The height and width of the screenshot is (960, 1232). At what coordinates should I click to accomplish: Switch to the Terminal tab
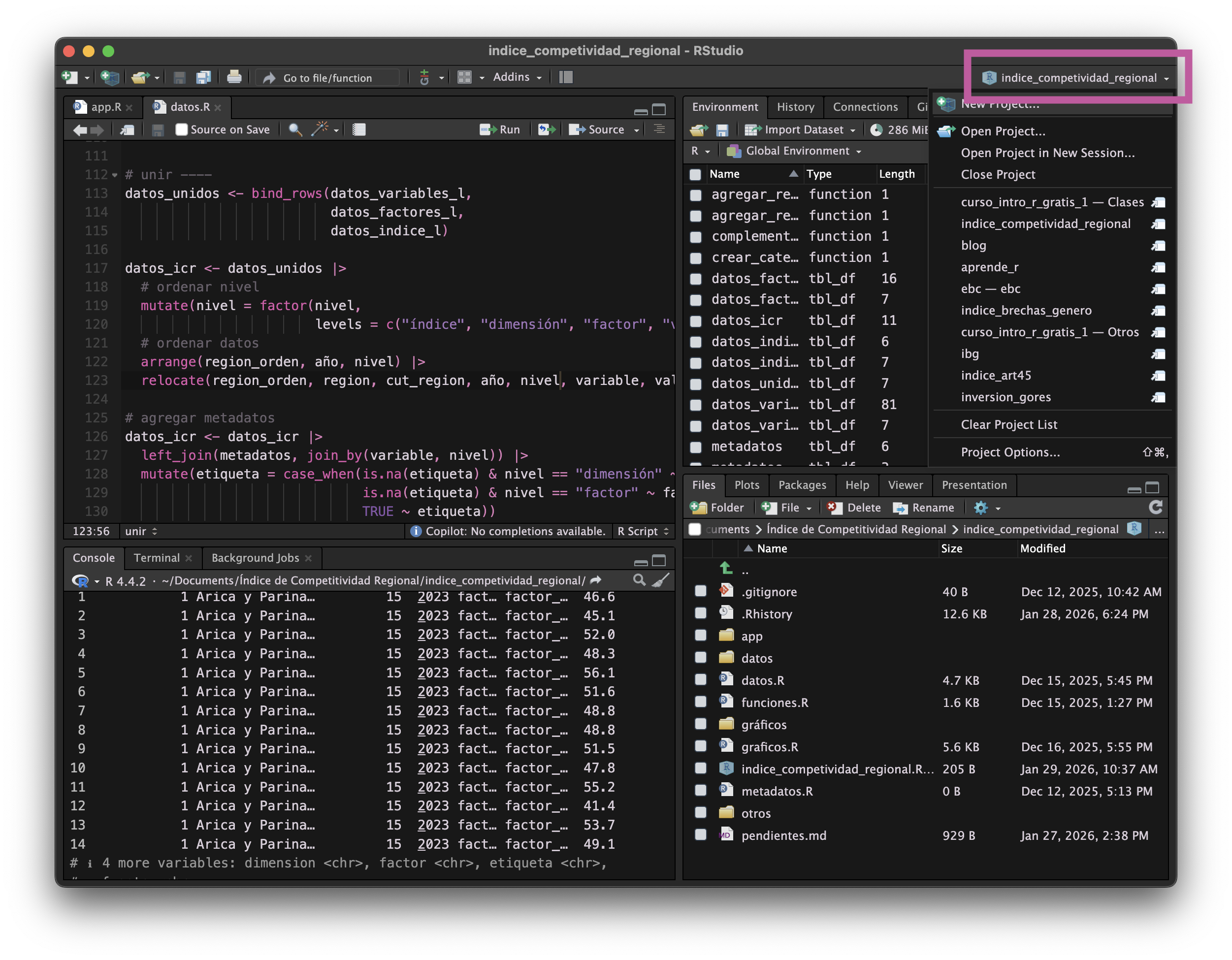point(156,557)
